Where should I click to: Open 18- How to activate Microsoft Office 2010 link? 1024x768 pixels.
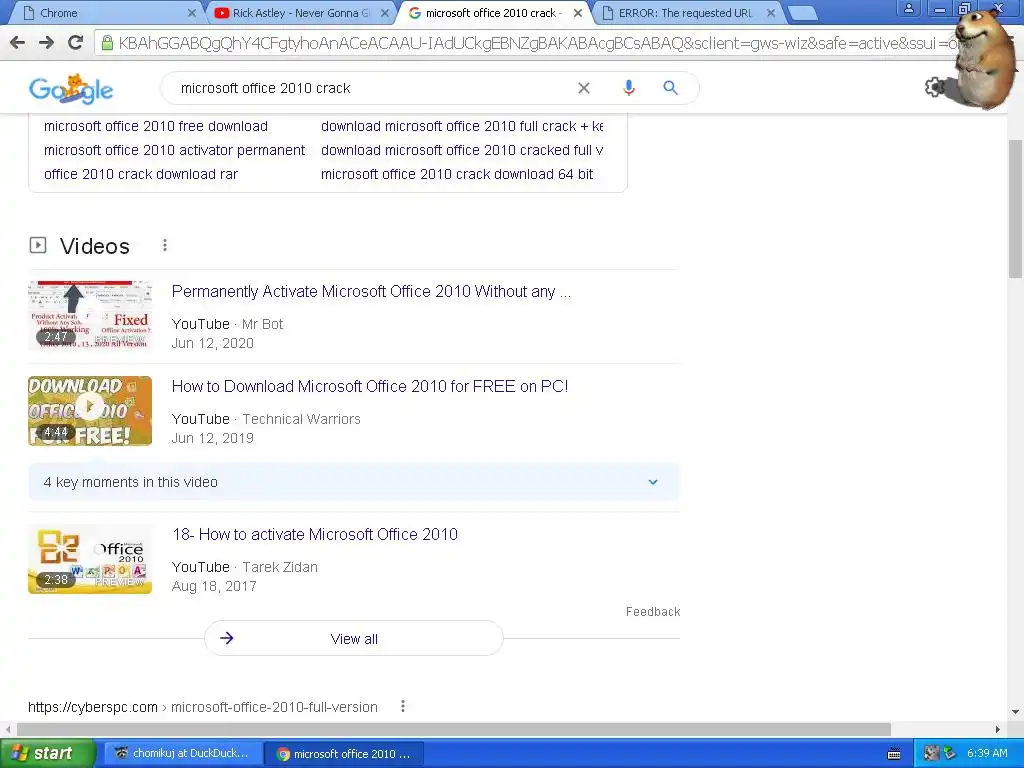[x=315, y=534]
